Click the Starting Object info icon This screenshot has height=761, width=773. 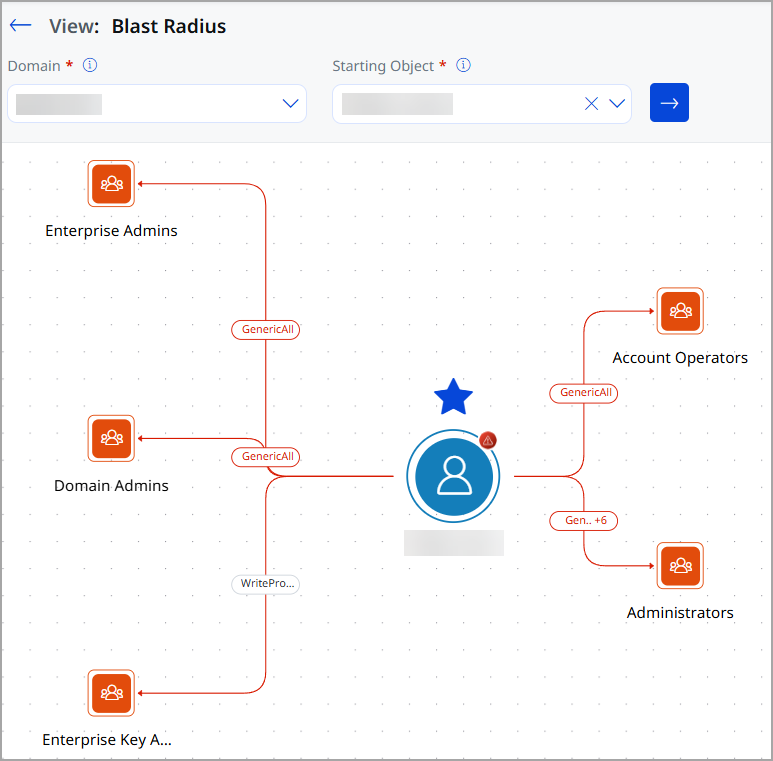pos(463,65)
